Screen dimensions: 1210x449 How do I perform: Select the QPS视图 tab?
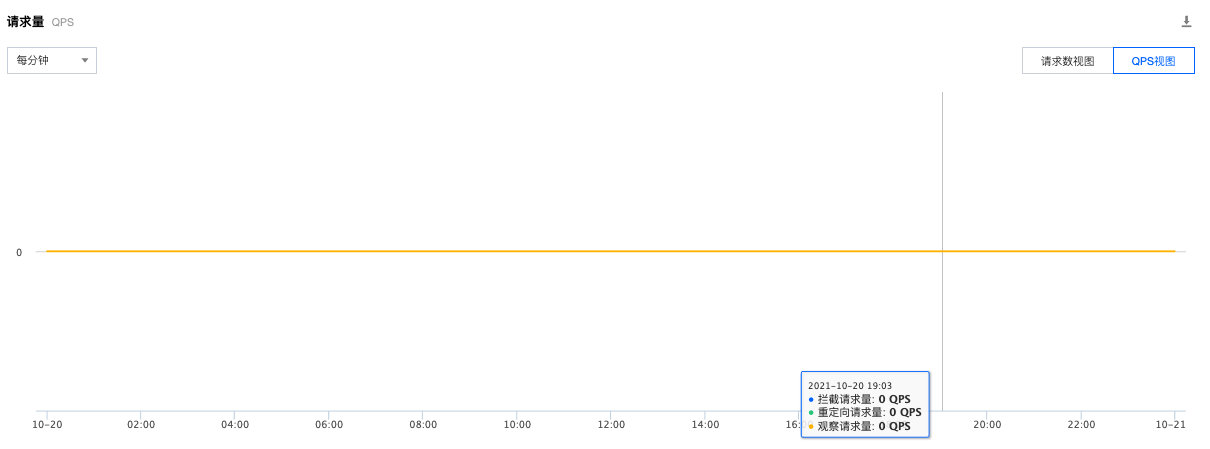(x=1153, y=61)
